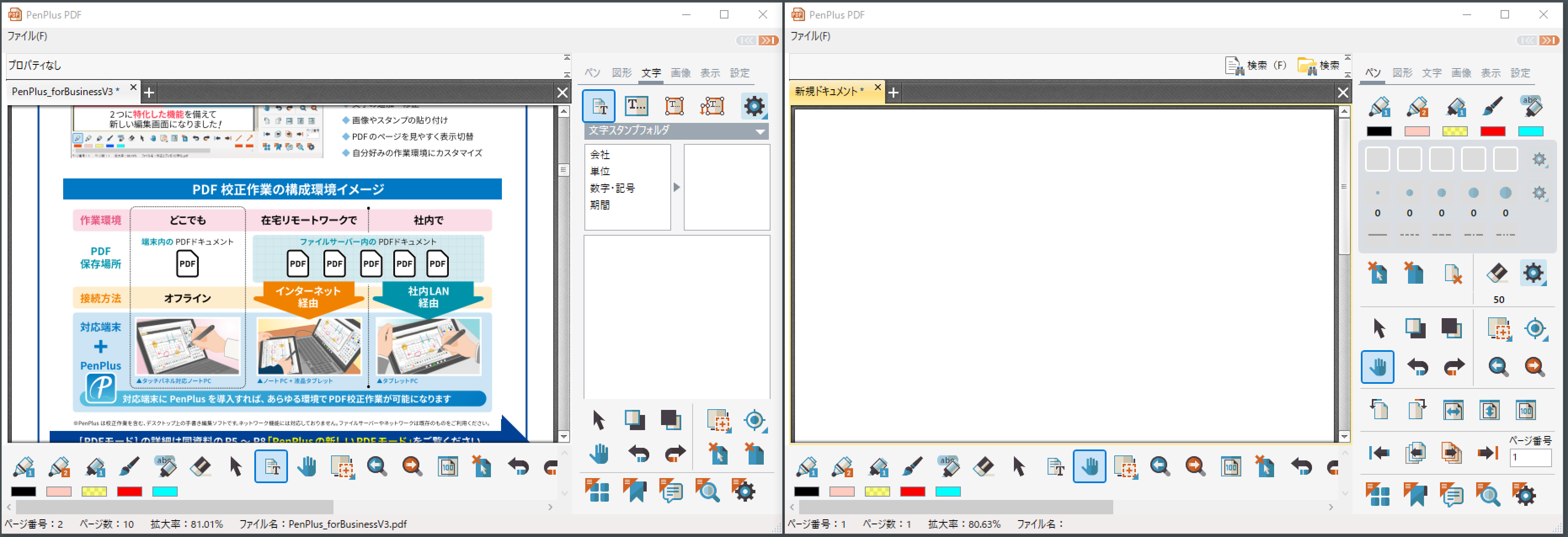Click folder 検索 button in right window
Viewport: 1568px width, 537px height.
tap(1318, 66)
